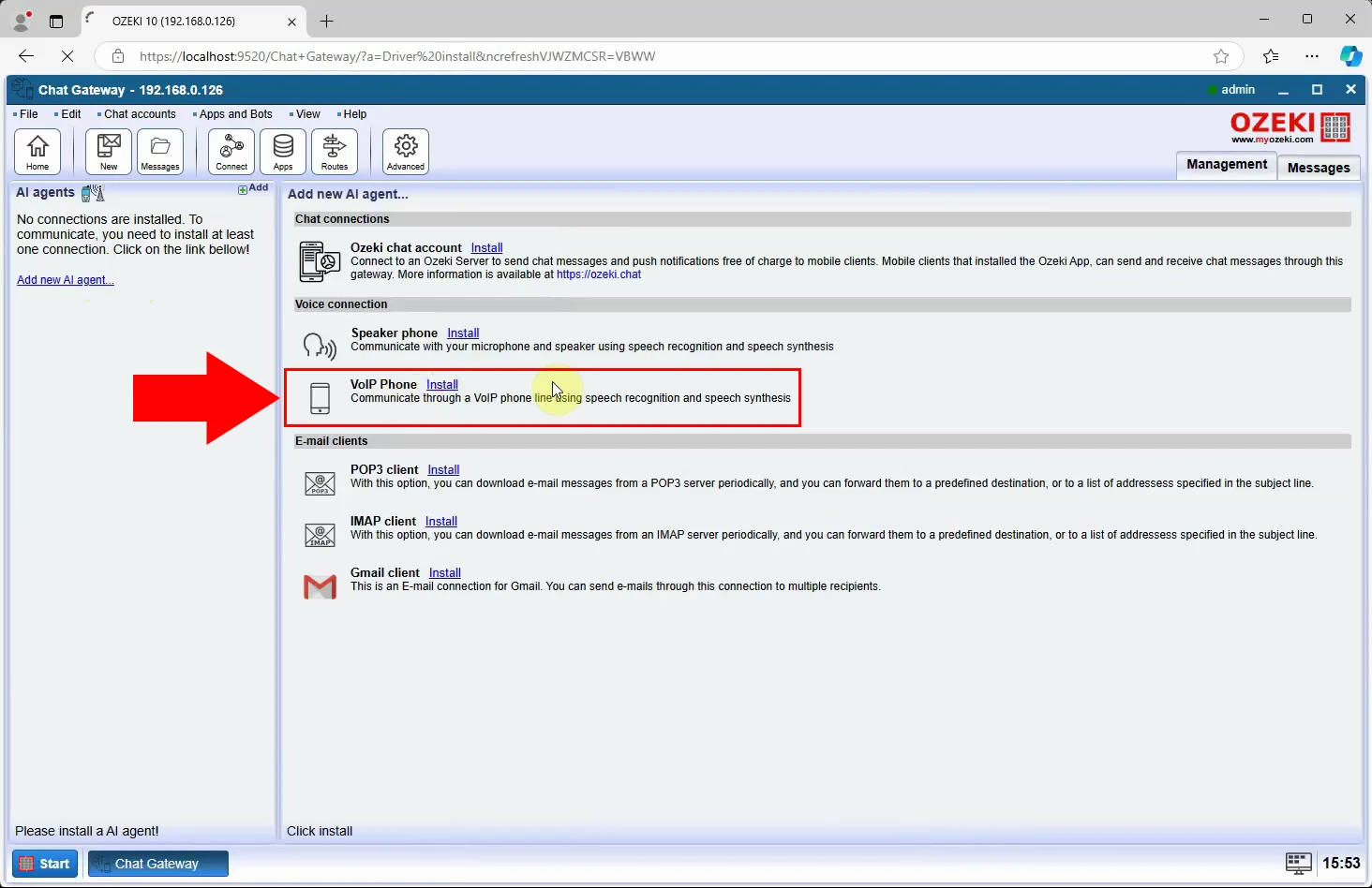
Task: Click the Add new AI agent link
Action: (66, 280)
